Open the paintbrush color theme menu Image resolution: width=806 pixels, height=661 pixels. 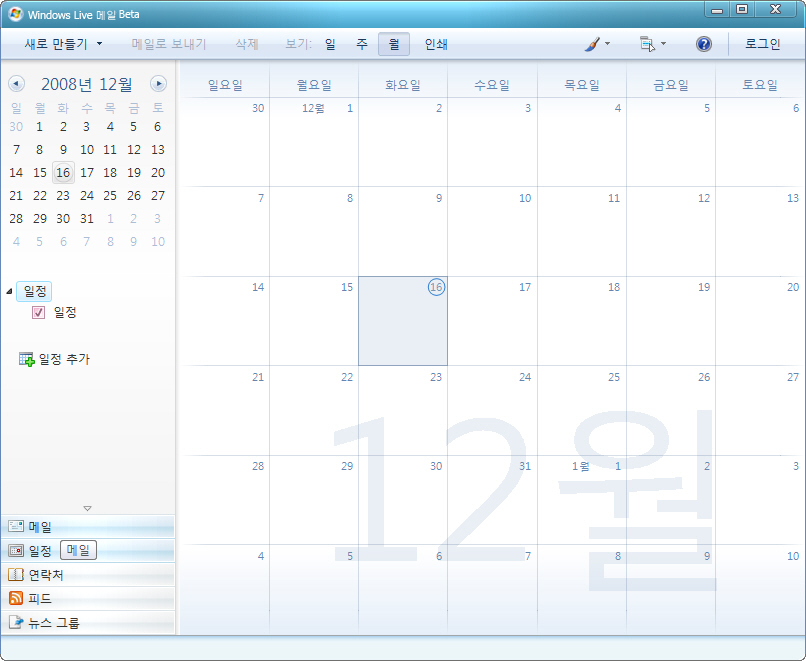point(597,44)
